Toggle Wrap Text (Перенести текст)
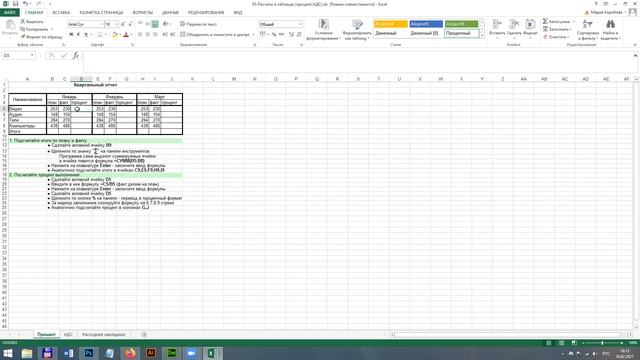The width and height of the screenshot is (640, 360). [x=198, y=24]
